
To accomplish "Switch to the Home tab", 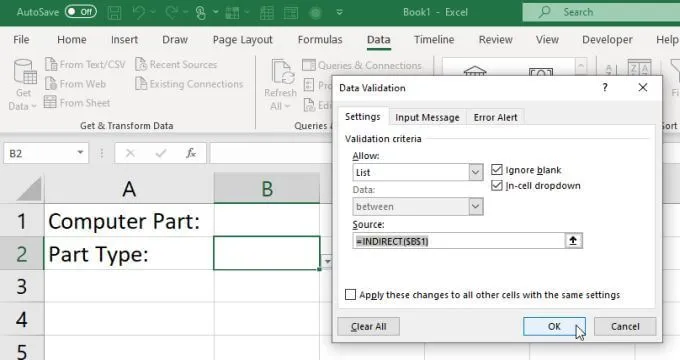I will point(72,39).
